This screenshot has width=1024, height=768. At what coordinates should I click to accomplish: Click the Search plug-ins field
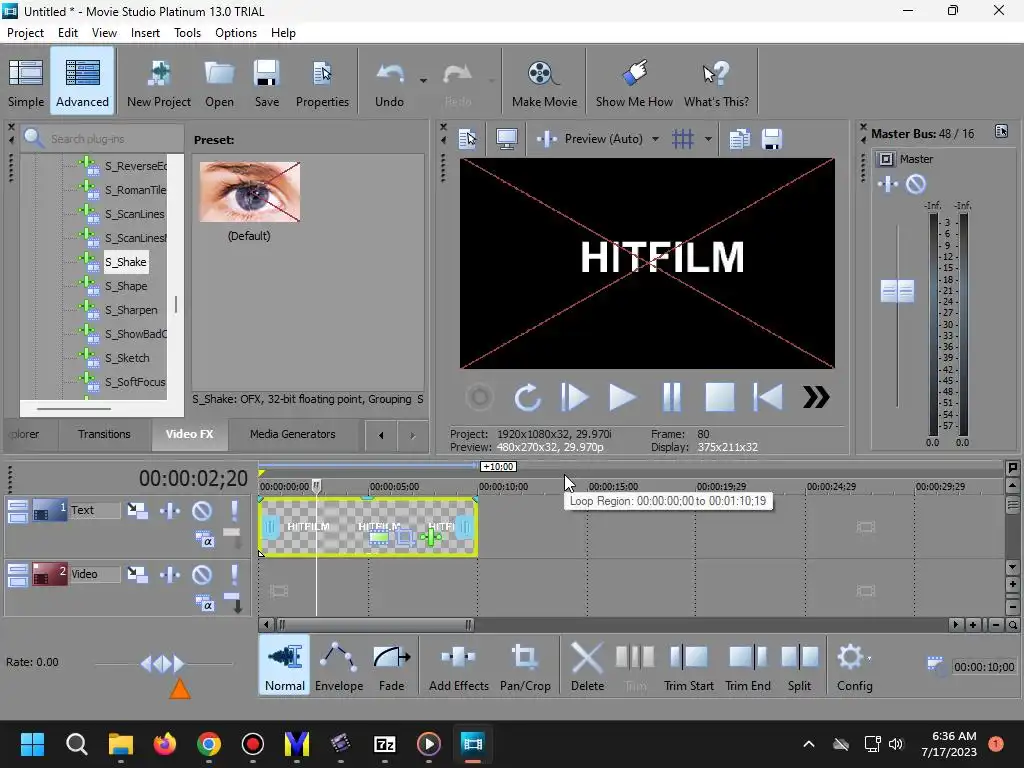(x=103, y=138)
